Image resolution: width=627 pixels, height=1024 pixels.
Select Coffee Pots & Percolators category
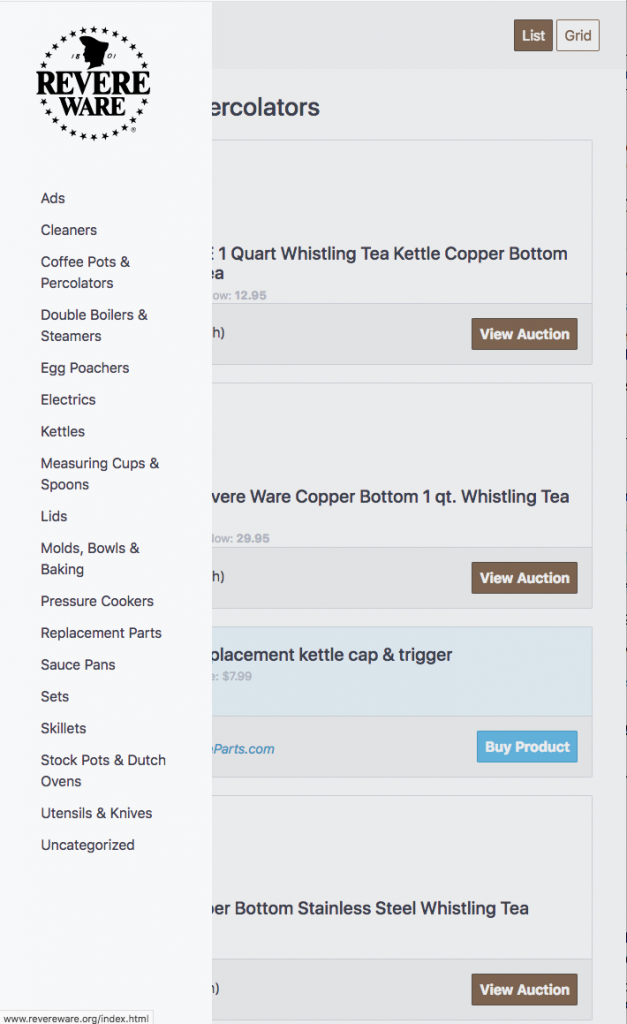(86, 272)
